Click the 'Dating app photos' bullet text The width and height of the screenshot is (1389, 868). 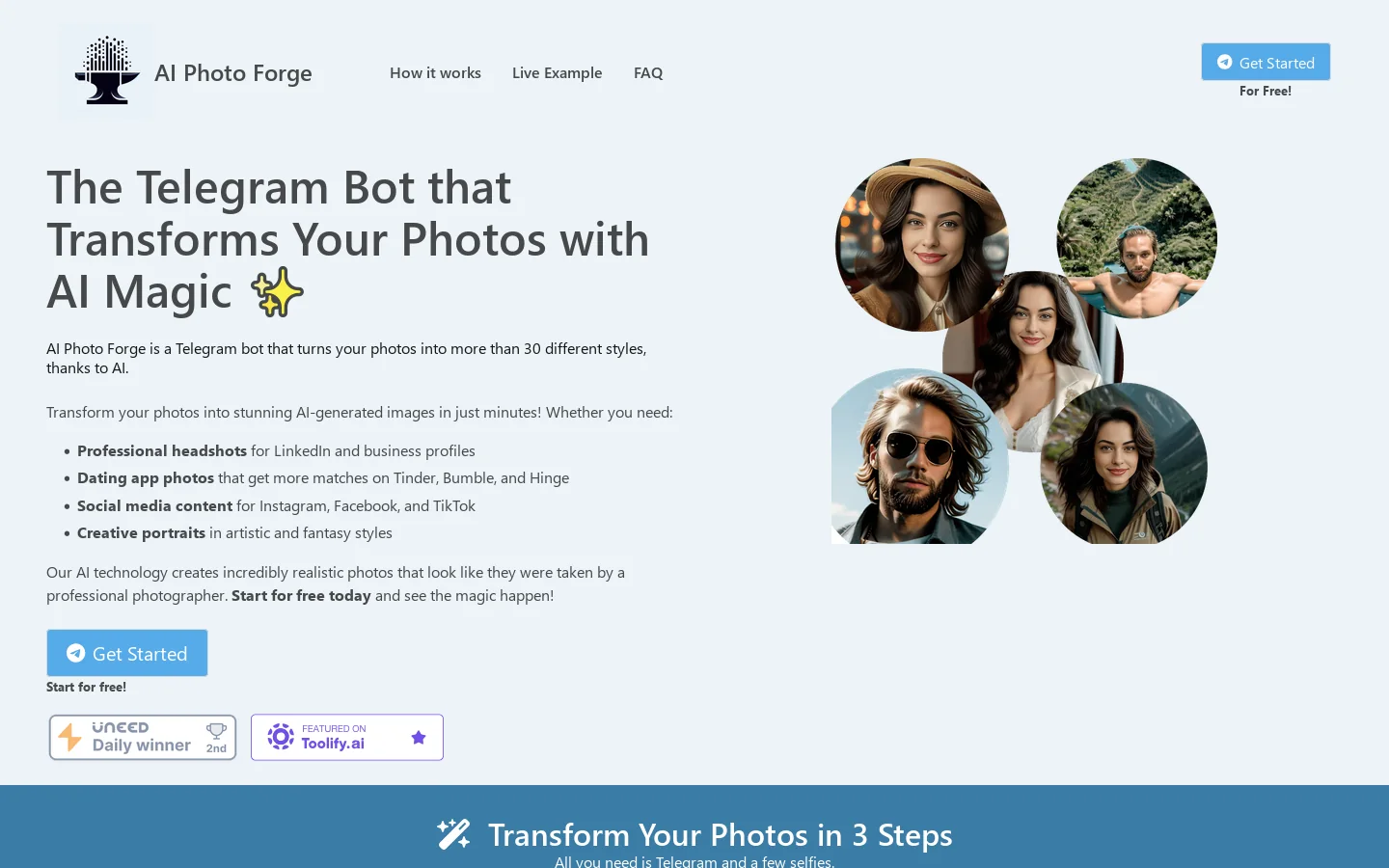[146, 477]
